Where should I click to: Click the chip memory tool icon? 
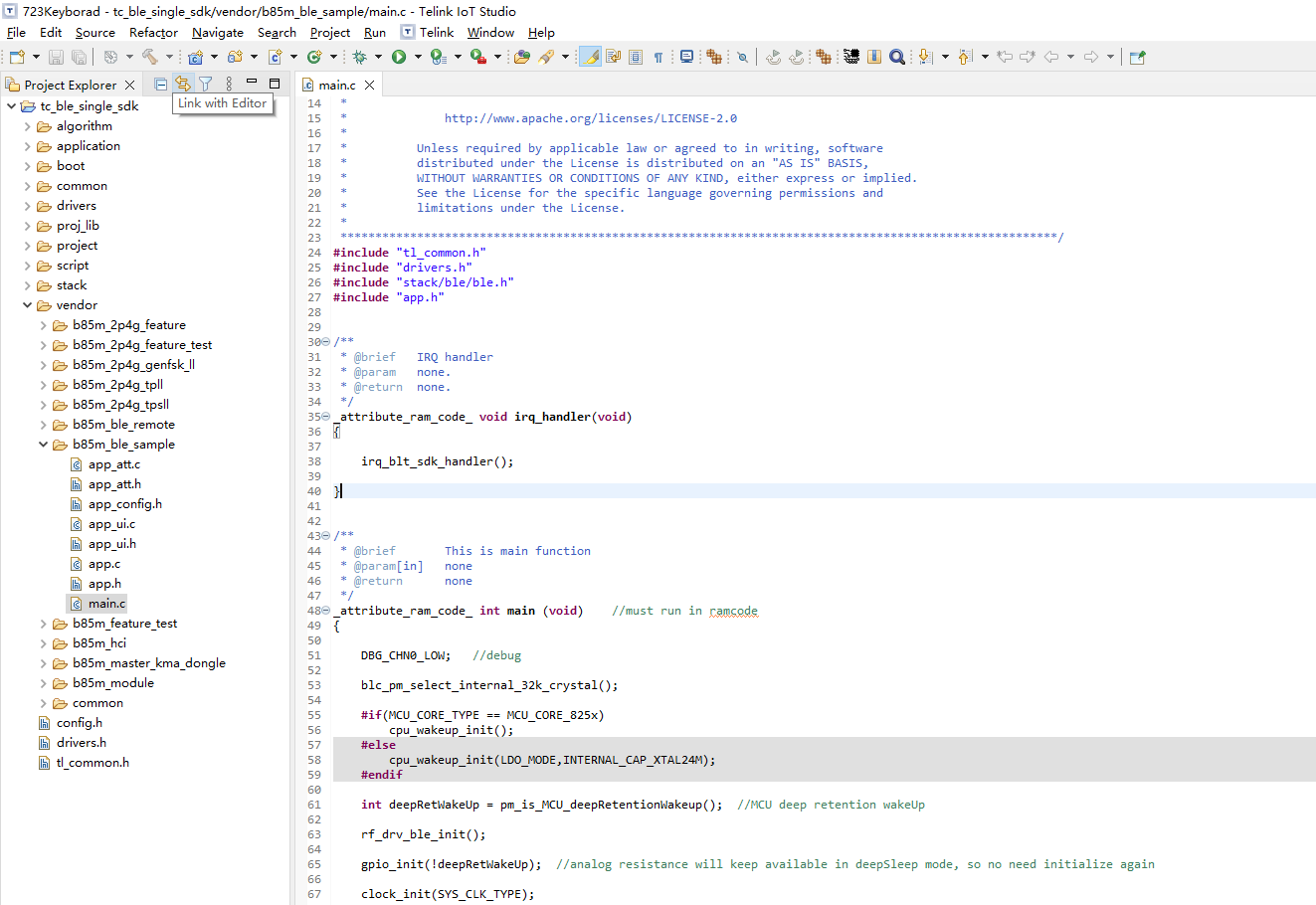point(851,57)
